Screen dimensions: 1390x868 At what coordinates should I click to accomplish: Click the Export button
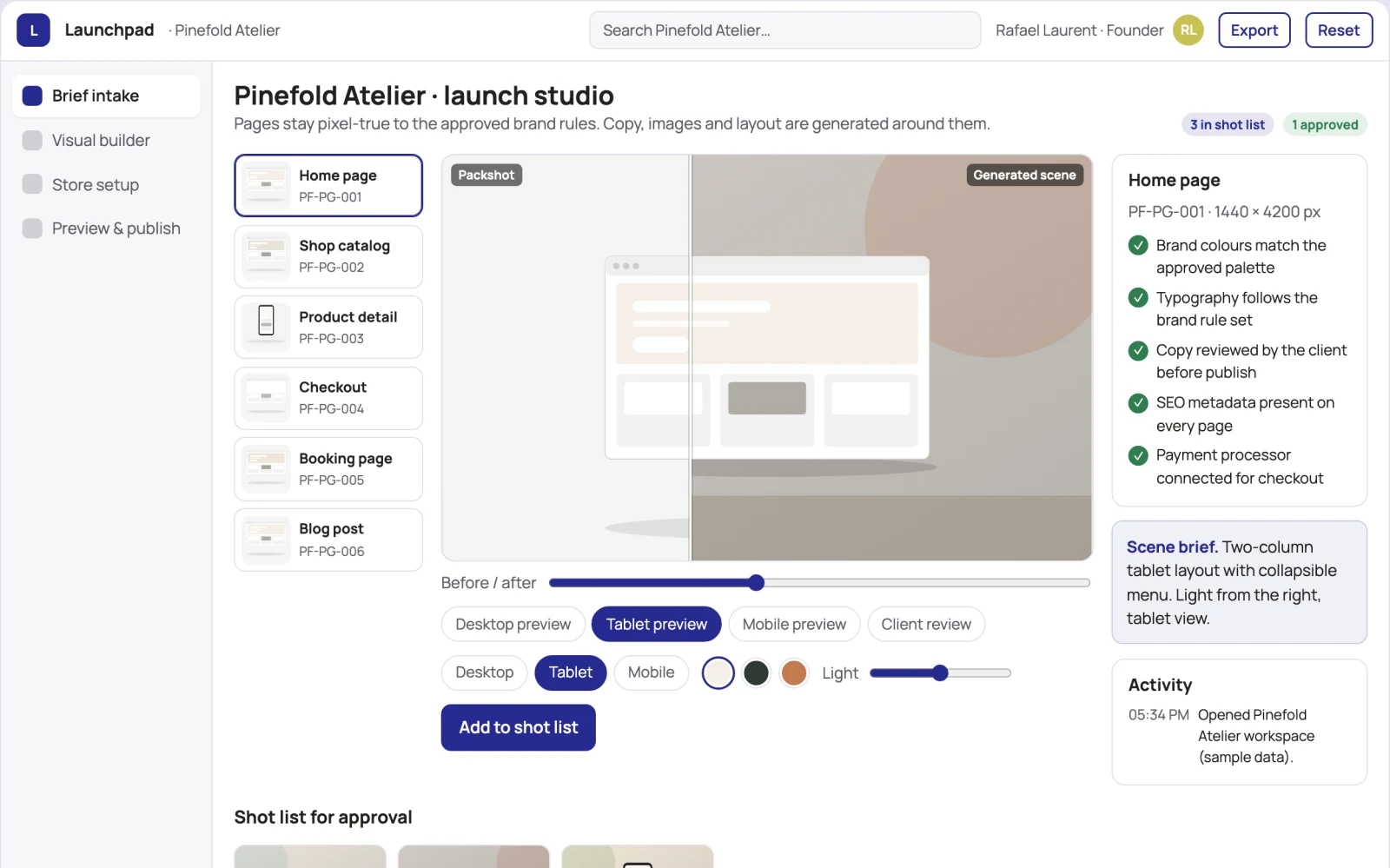click(x=1254, y=30)
